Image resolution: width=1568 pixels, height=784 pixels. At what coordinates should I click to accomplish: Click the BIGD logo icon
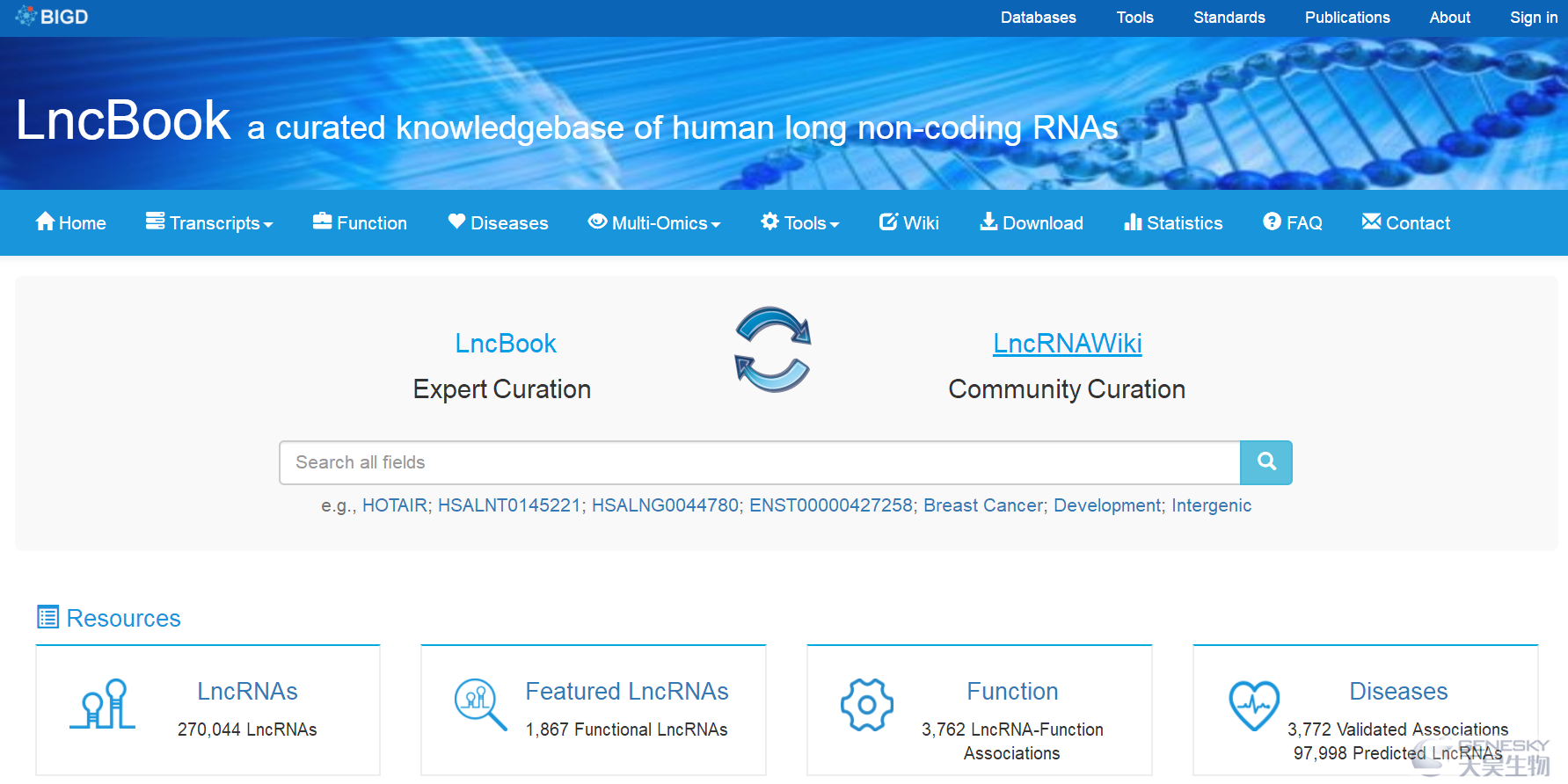pos(26,16)
